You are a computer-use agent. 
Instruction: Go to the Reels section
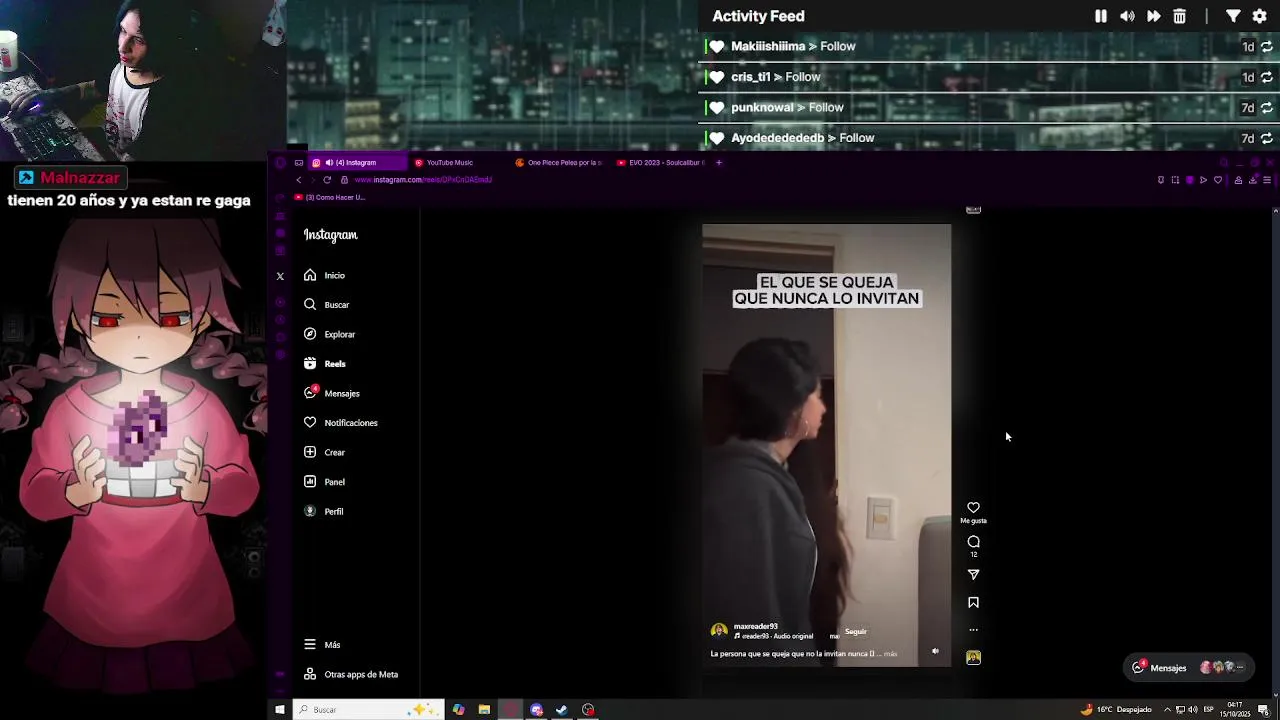click(x=325, y=364)
